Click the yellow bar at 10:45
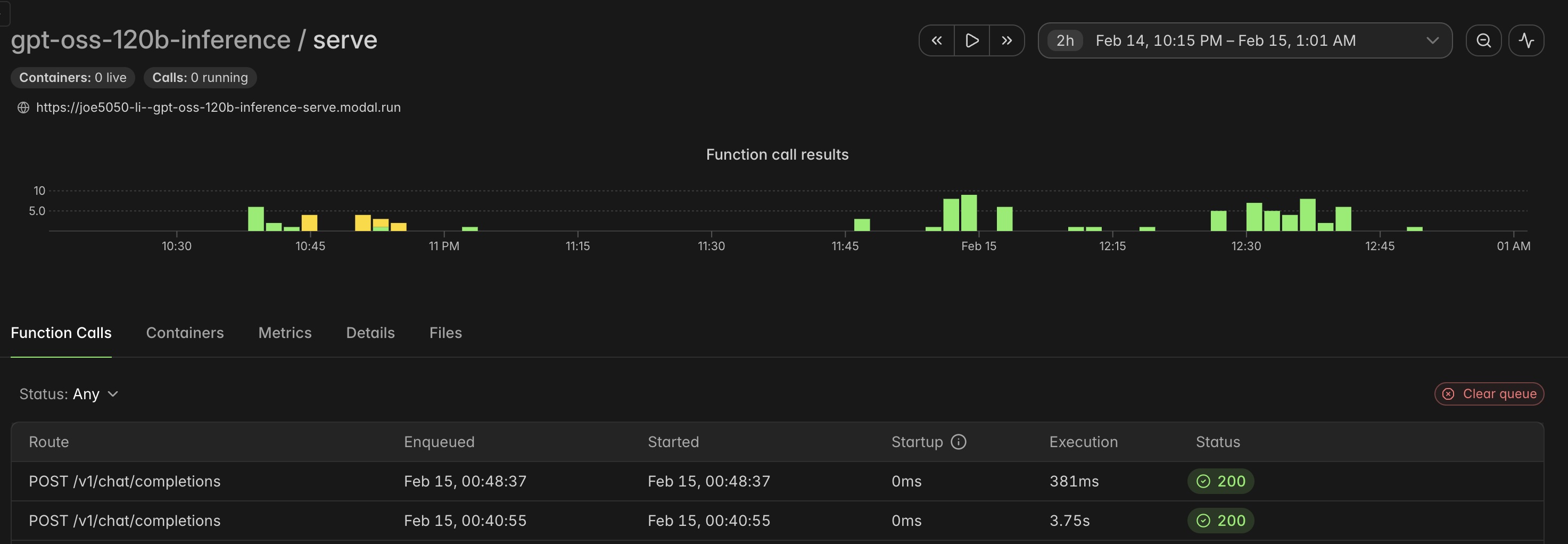 309,222
